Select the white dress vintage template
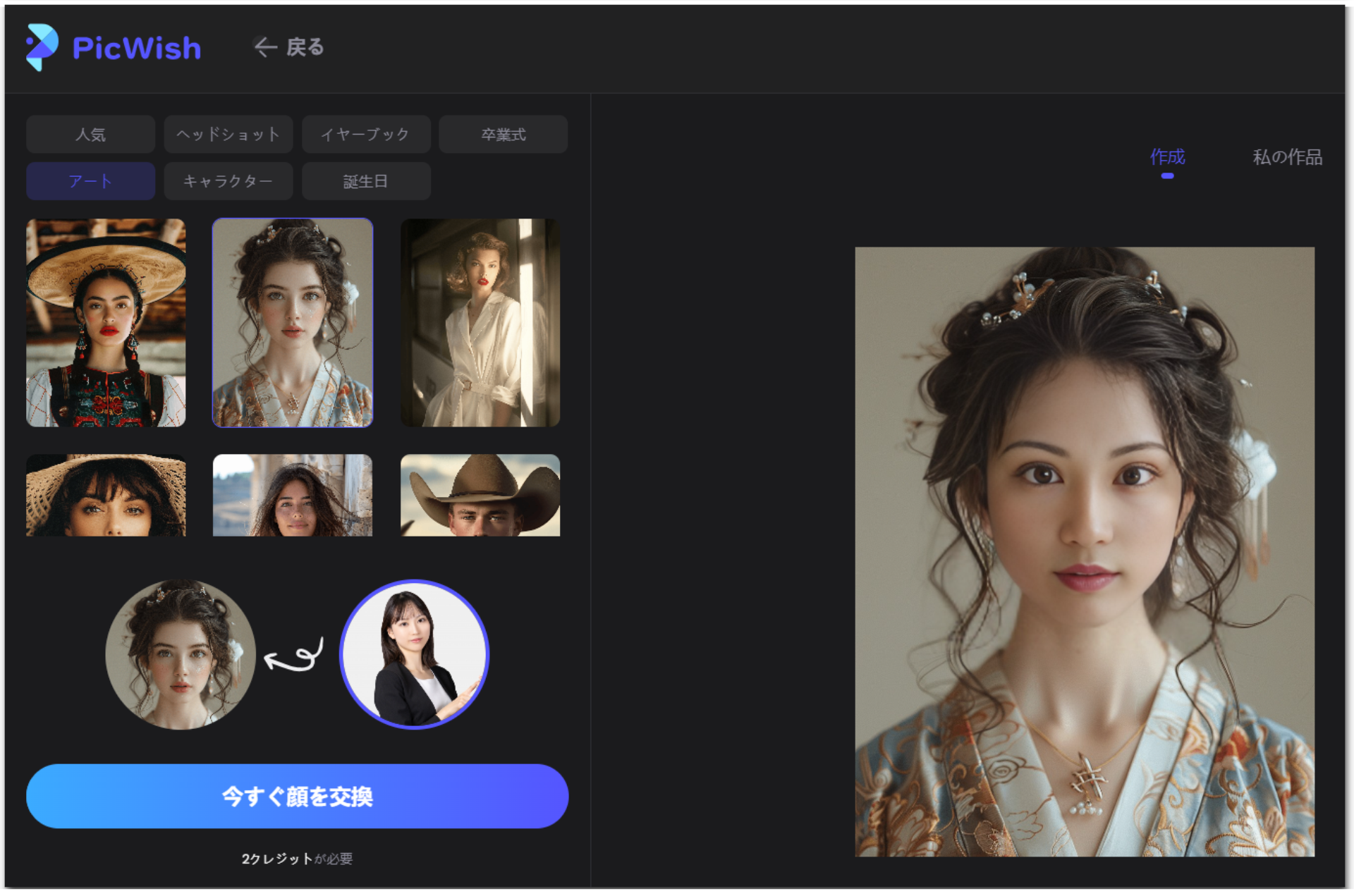The width and height of the screenshot is (1354, 896). pos(480,322)
